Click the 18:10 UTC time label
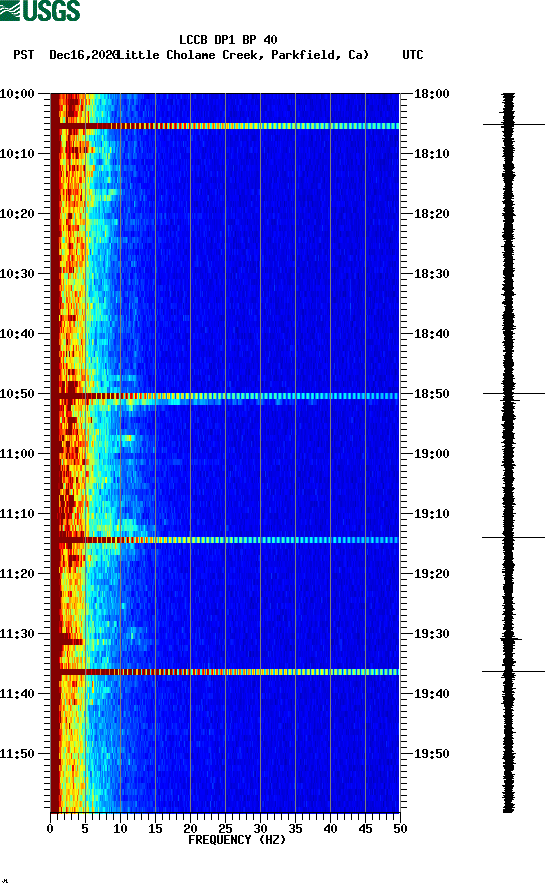 coord(432,154)
